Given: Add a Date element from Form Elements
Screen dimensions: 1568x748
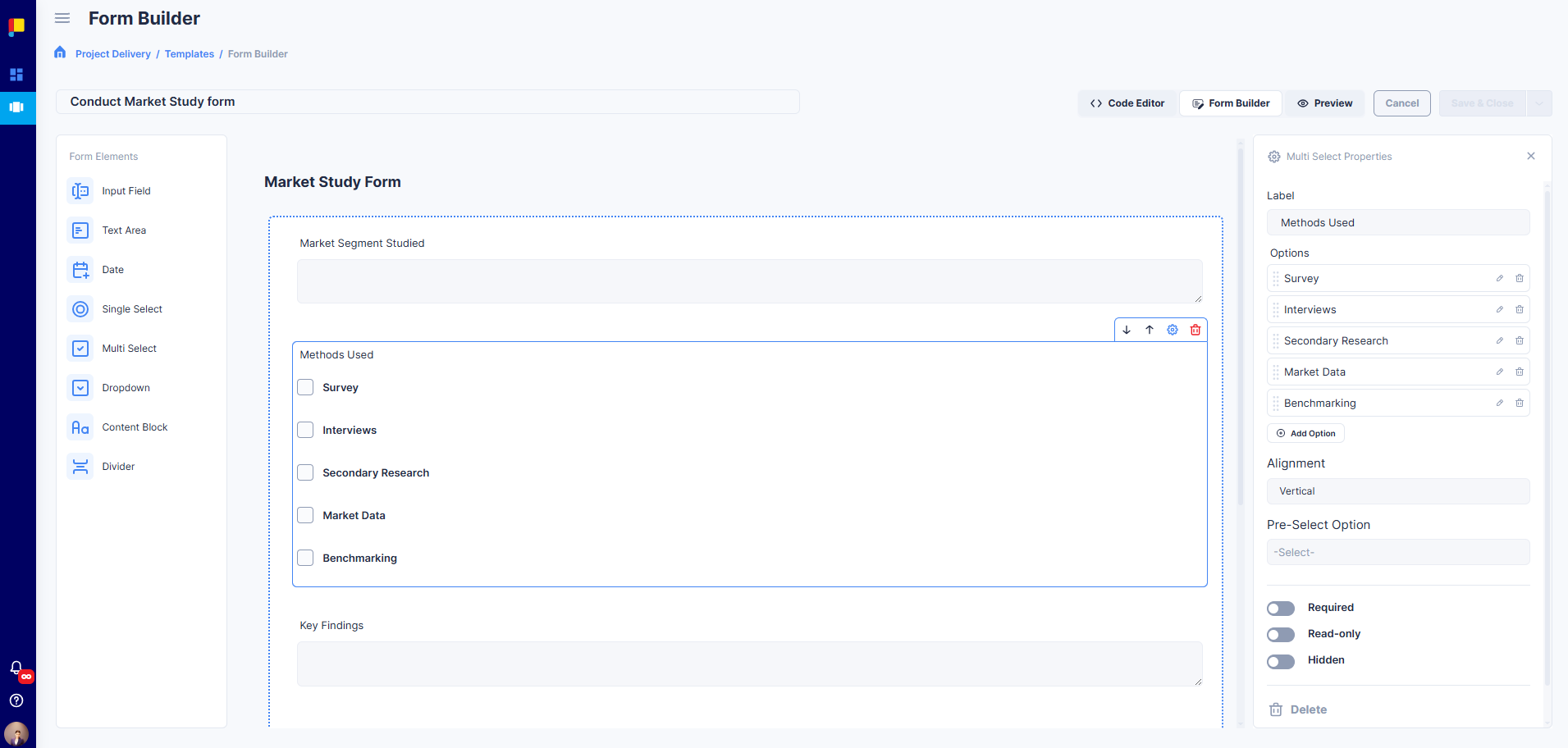Looking at the screenshot, I should tap(112, 270).
